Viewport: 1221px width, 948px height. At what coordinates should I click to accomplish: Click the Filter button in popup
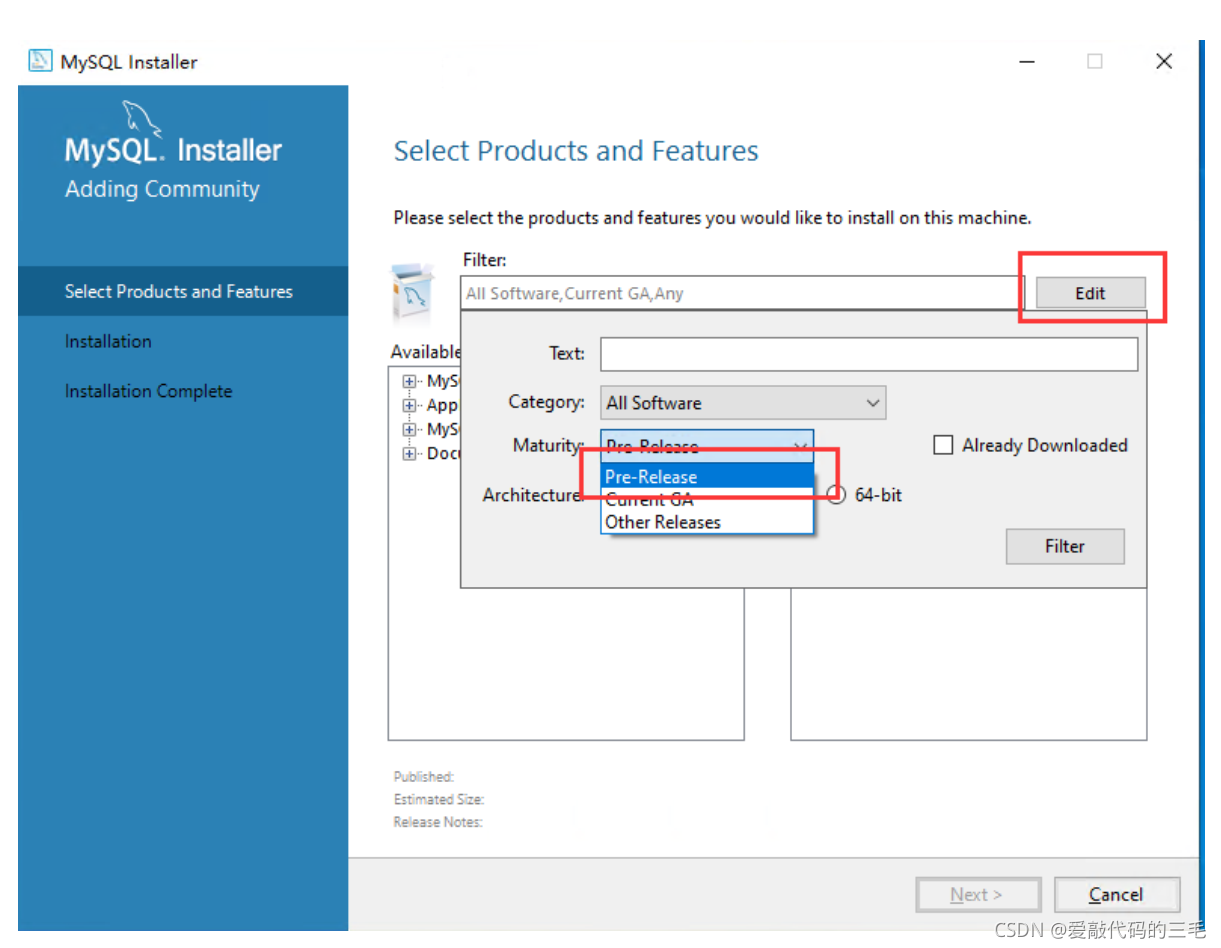click(1065, 546)
